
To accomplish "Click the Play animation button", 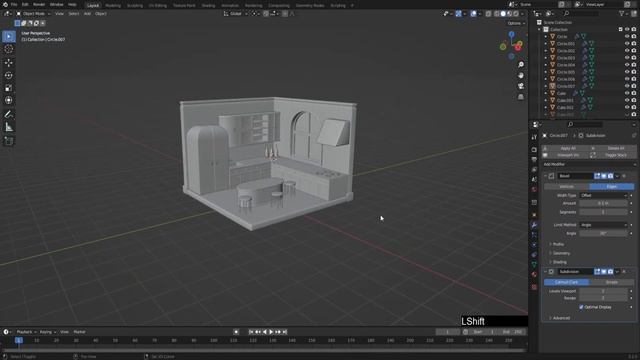I will tap(271, 332).
